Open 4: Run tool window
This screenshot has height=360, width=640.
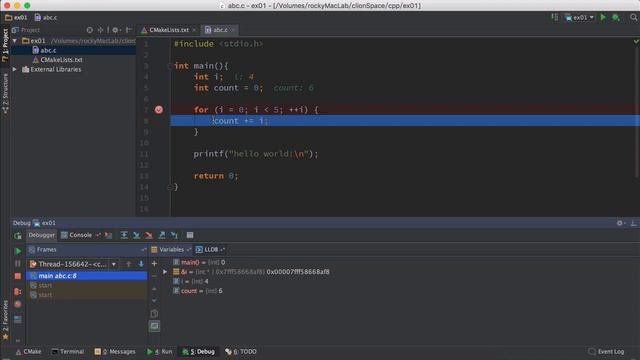coord(159,351)
